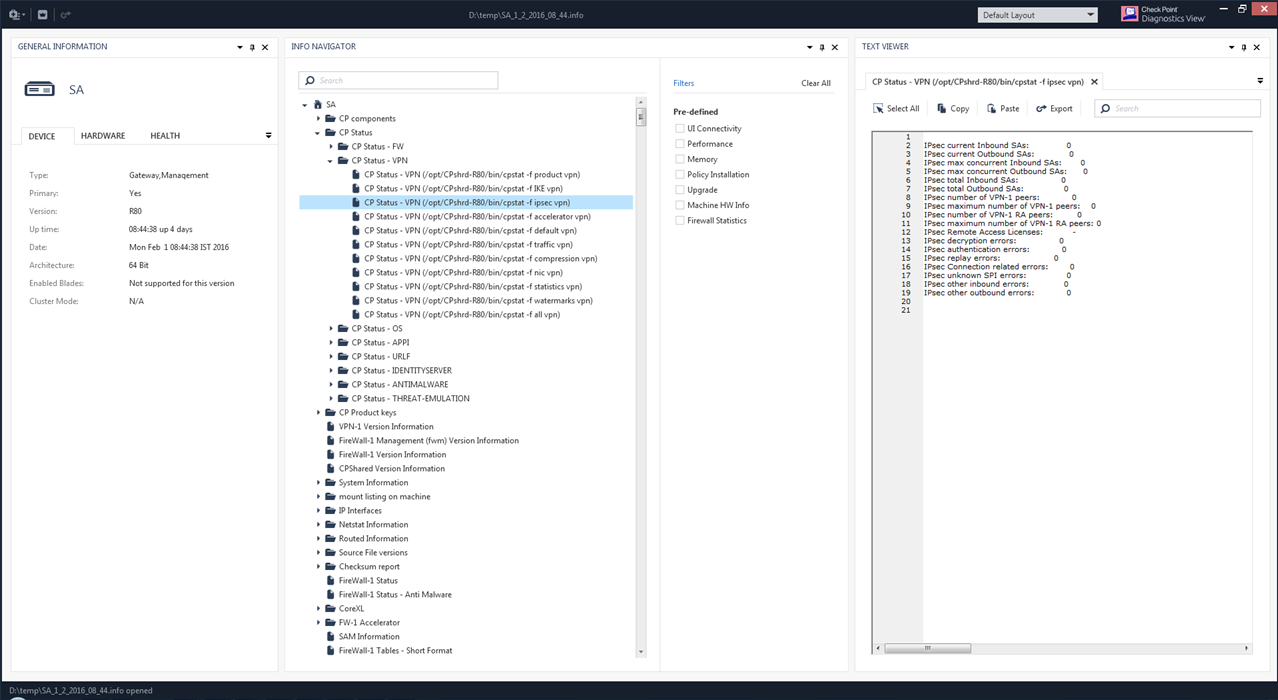Close the Text Viewer panel
Image resolution: width=1278 pixels, height=700 pixels.
point(1258,47)
